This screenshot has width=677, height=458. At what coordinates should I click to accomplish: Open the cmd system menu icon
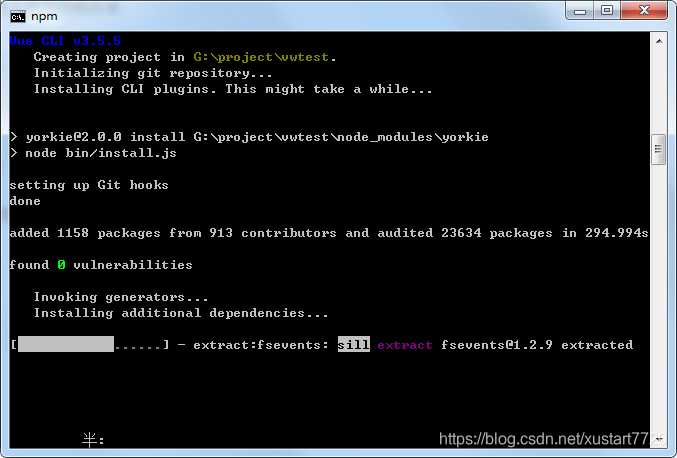coord(18,17)
